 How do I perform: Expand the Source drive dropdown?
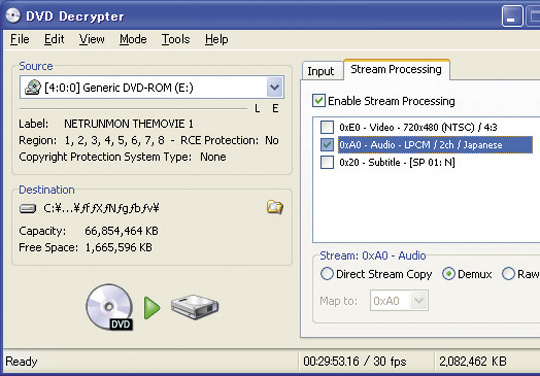point(274,87)
